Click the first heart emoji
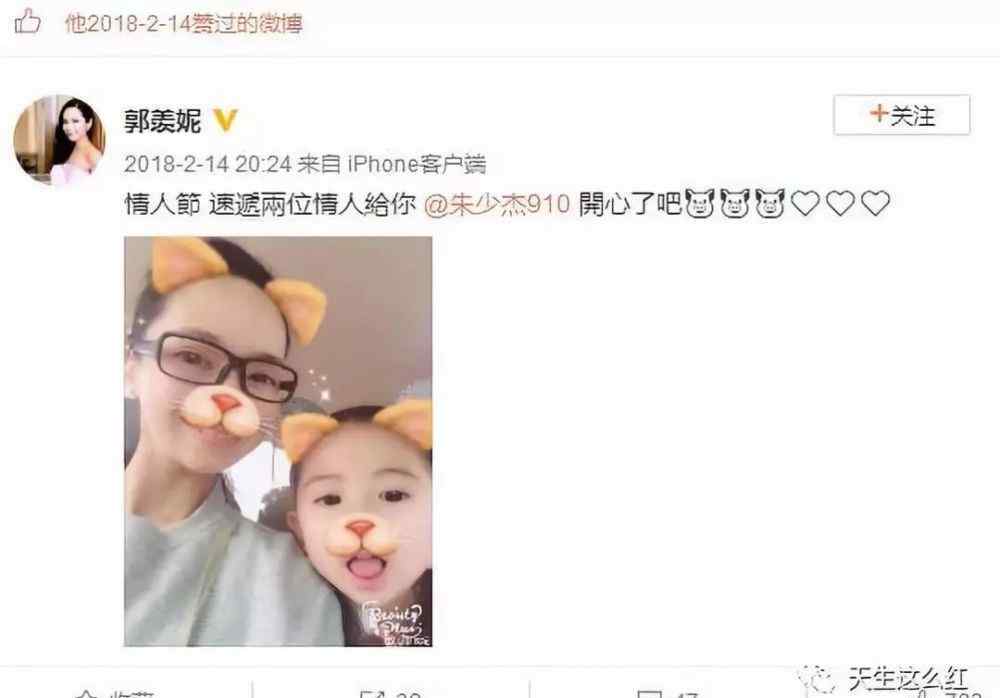Image resolution: width=1000 pixels, height=698 pixels. click(805, 204)
